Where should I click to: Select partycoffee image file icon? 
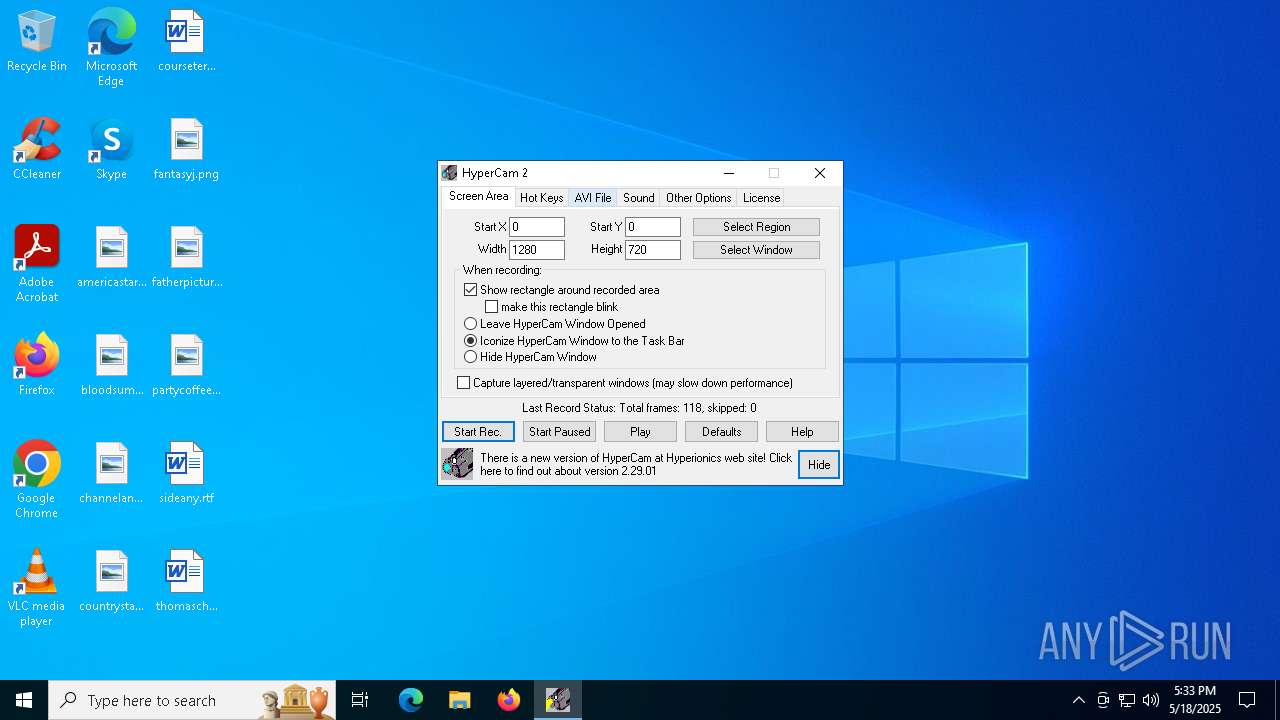click(186, 366)
